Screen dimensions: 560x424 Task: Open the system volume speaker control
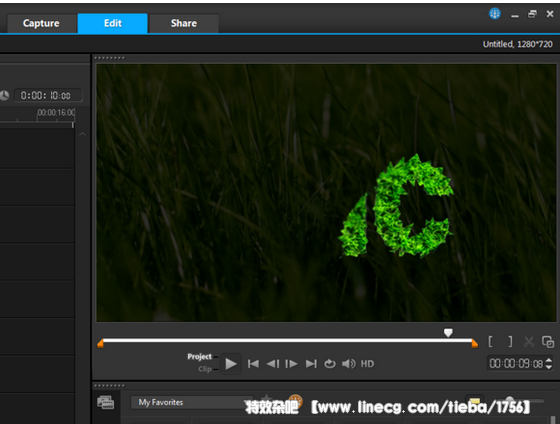tap(349, 364)
